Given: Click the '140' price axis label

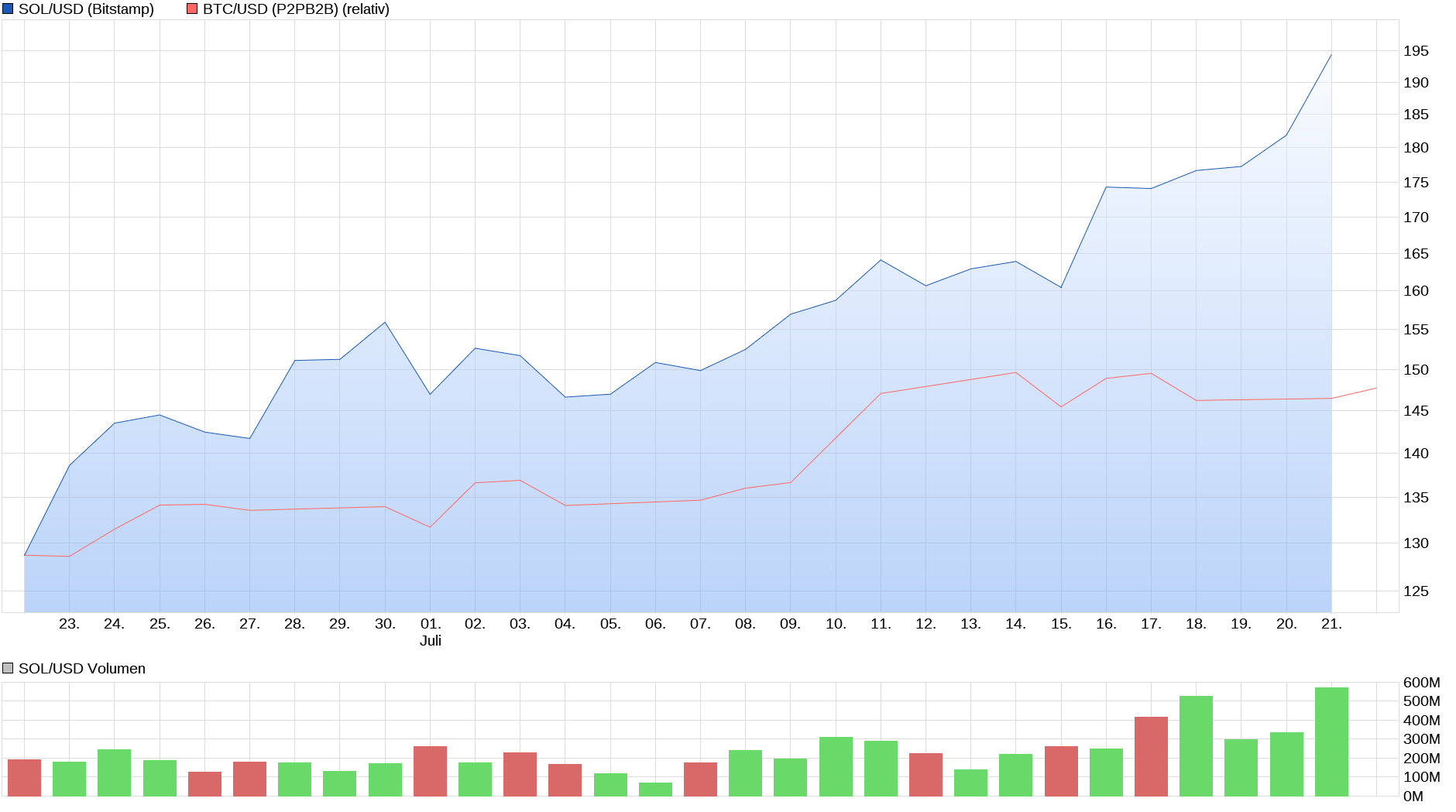Looking at the screenshot, I should click(x=1416, y=454).
